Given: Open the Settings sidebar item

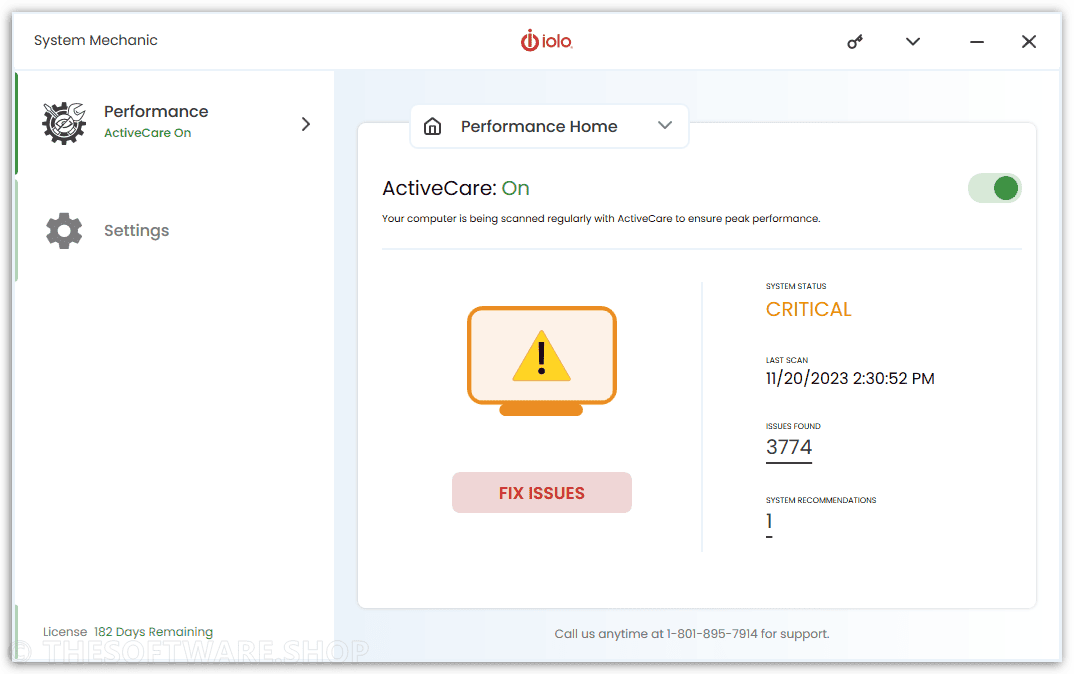Looking at the screenshot, I should tap(175, 230).
